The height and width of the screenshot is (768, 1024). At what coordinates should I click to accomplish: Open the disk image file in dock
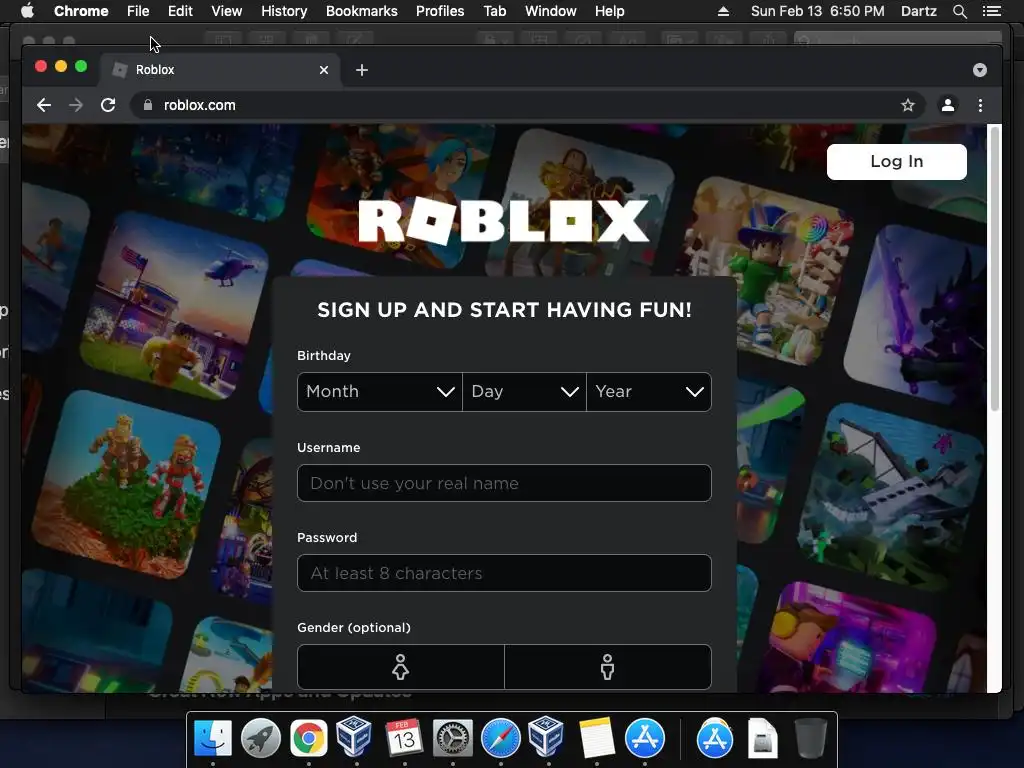click(x=762, y=738)
